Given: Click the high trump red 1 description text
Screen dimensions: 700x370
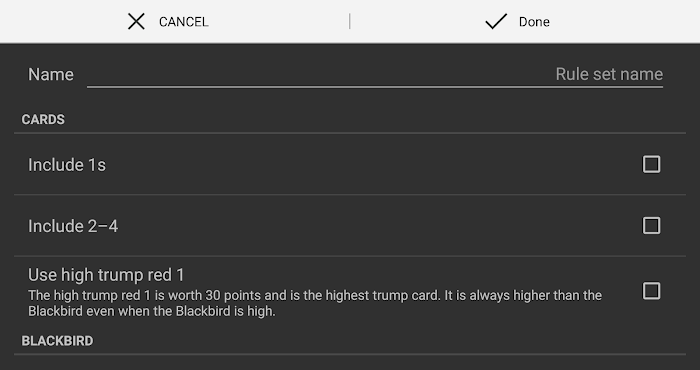Looking at the screenshot, I should pyautogui.click(x=315, y=303).
